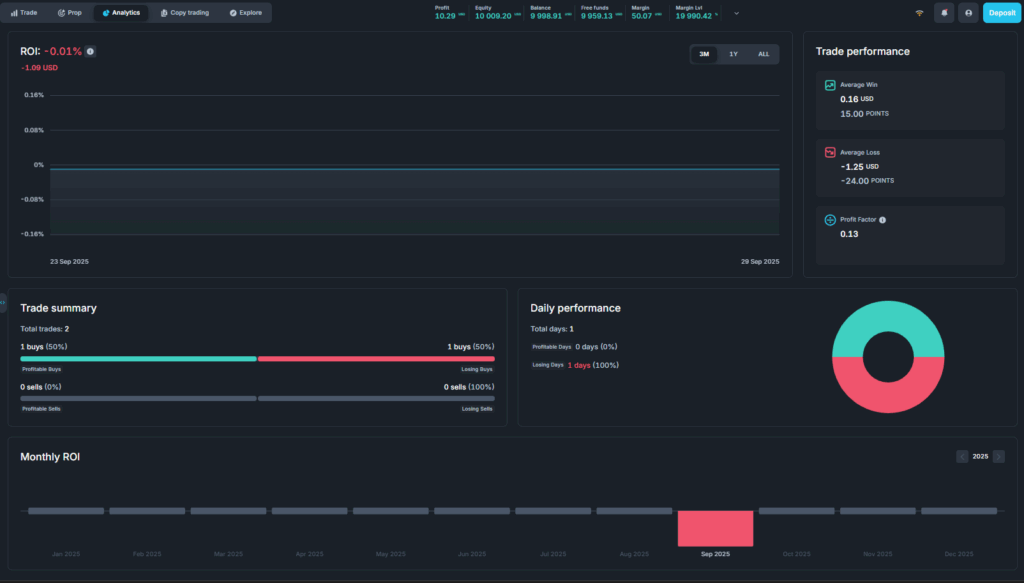The image size is (1024, 583).
Task: Go to previous year in Monthly ROI
Action: point(962,456)
